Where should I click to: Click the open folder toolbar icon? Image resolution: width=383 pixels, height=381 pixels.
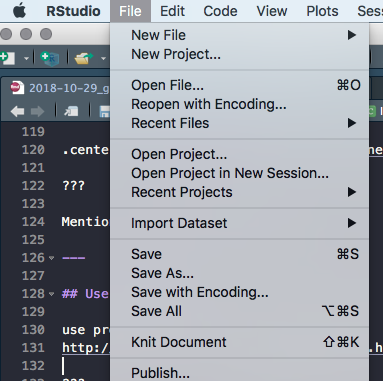coord(83,58)
